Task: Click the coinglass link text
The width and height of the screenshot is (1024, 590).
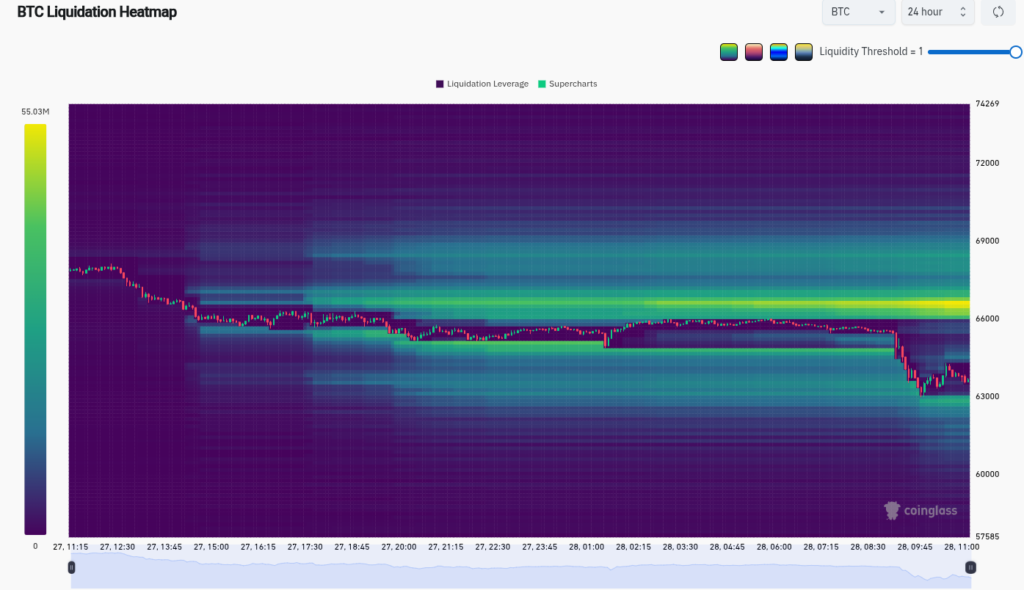Action: [931, 509]
